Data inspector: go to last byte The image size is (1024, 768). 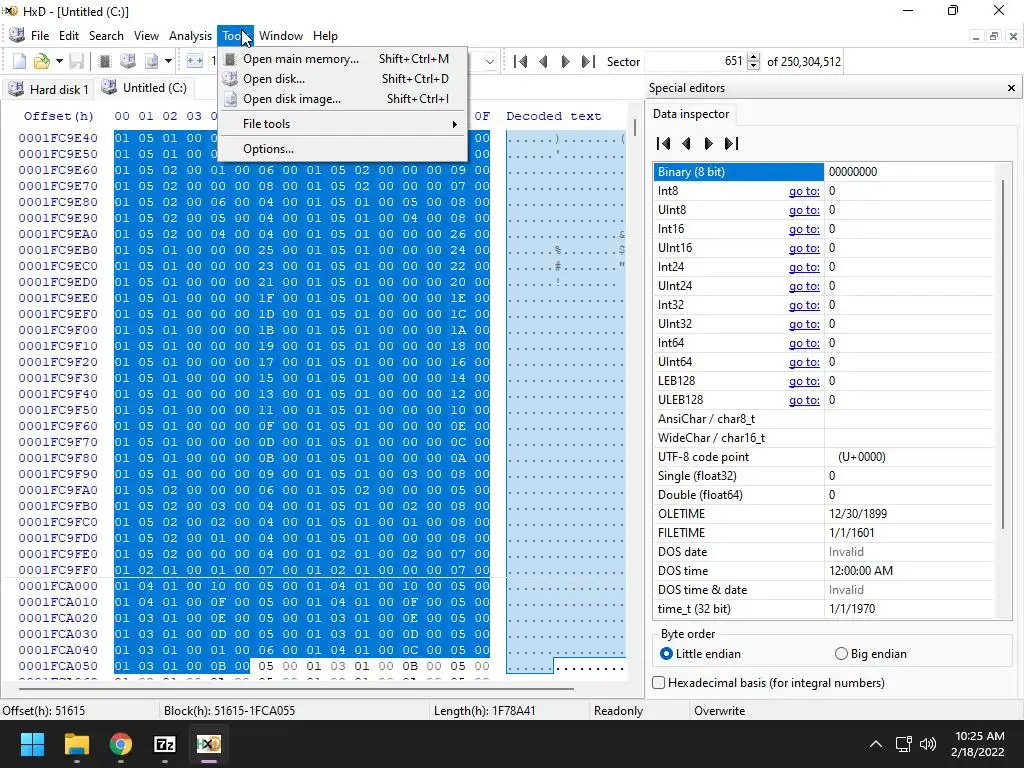coord(731,144)
